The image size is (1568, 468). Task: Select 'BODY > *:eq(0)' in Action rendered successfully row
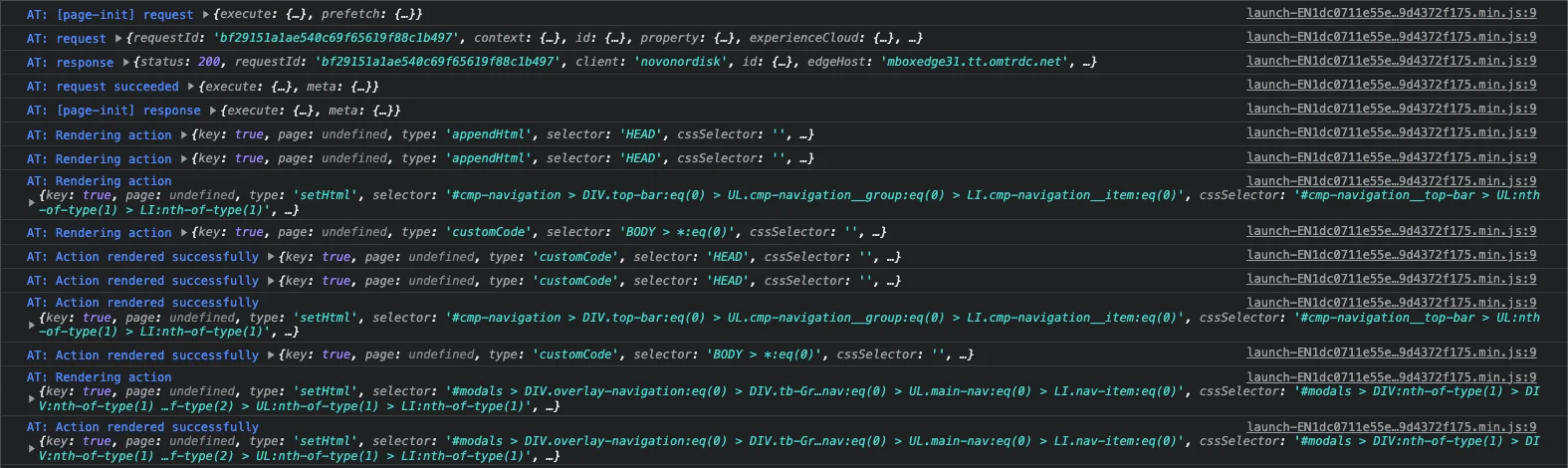767,354
